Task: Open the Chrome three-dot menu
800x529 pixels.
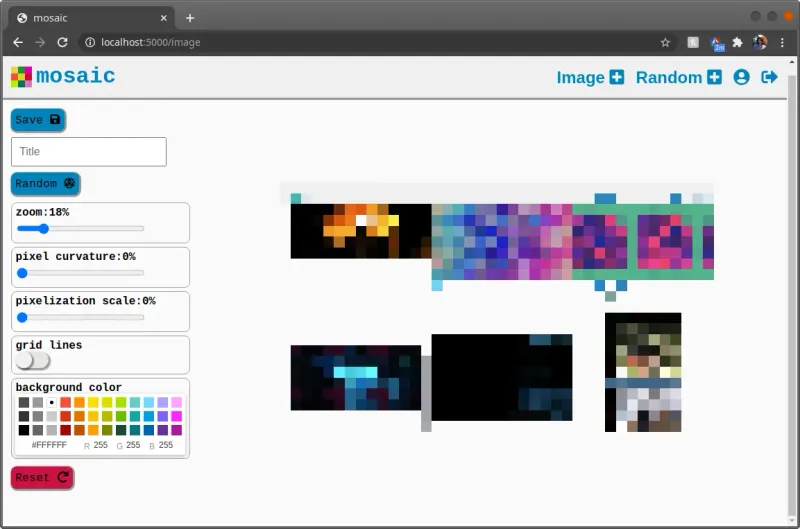Action: tap(781, 43)
